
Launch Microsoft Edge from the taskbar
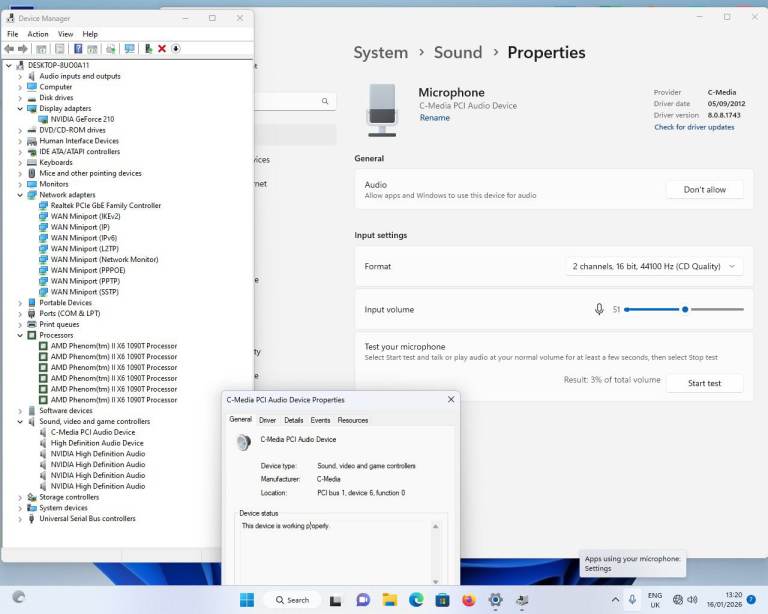click(415, 600)
